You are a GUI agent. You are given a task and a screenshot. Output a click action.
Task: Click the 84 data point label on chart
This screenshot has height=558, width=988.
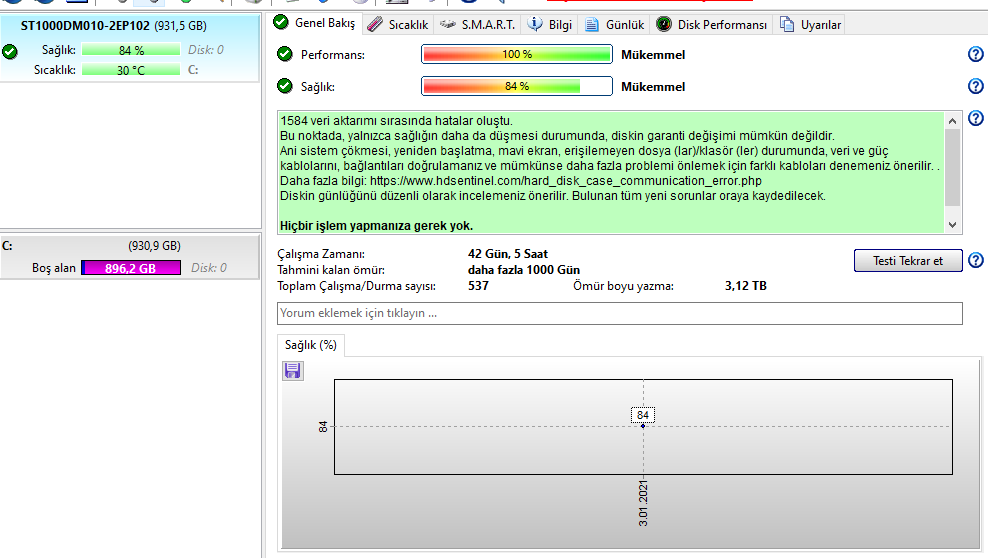(x=643, y=415)
